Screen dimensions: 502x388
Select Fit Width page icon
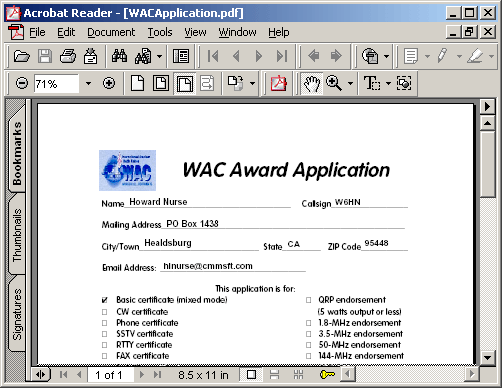[185, 83]
